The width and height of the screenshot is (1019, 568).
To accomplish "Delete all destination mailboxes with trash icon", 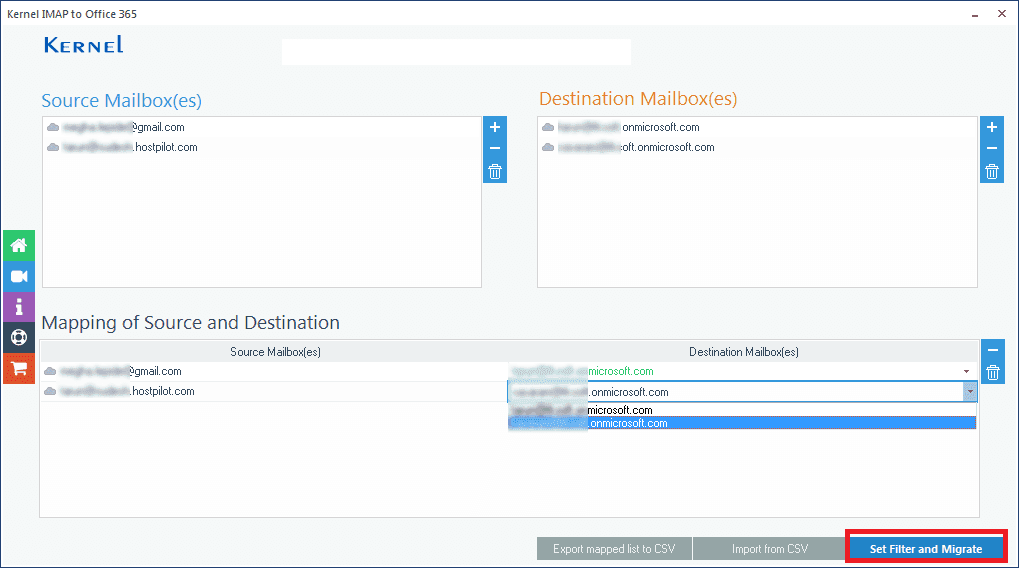I will 992,172.
